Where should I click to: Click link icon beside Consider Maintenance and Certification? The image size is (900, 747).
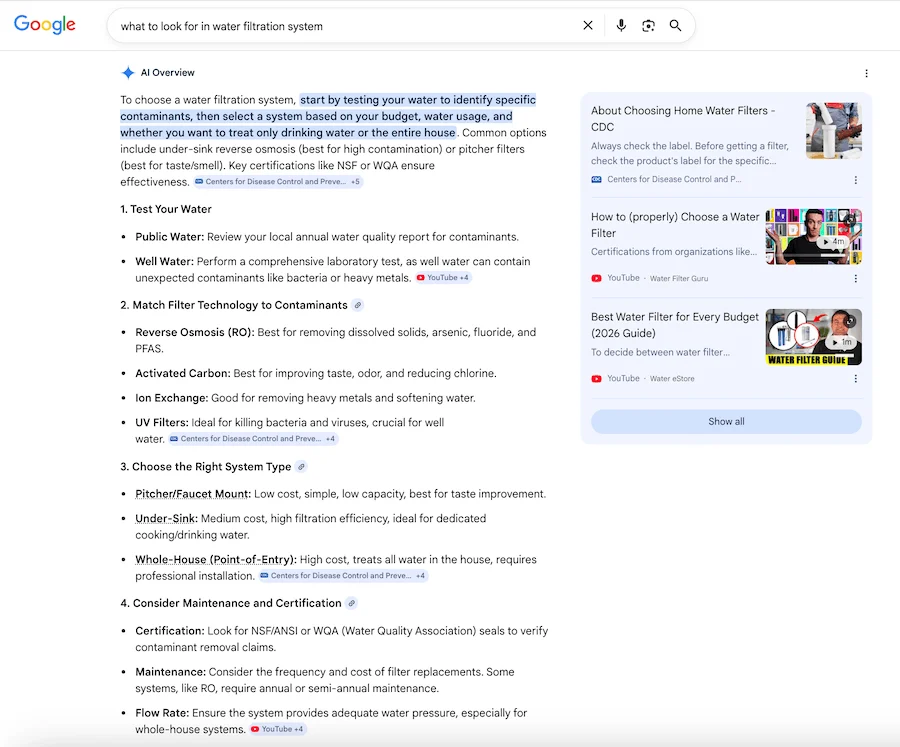click(x=351, y=603)
